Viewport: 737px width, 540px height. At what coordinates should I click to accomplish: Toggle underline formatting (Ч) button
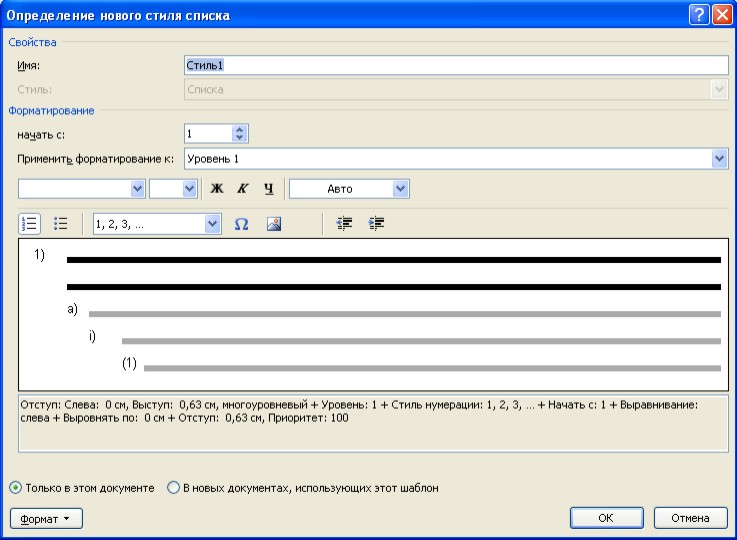[268, 188]
